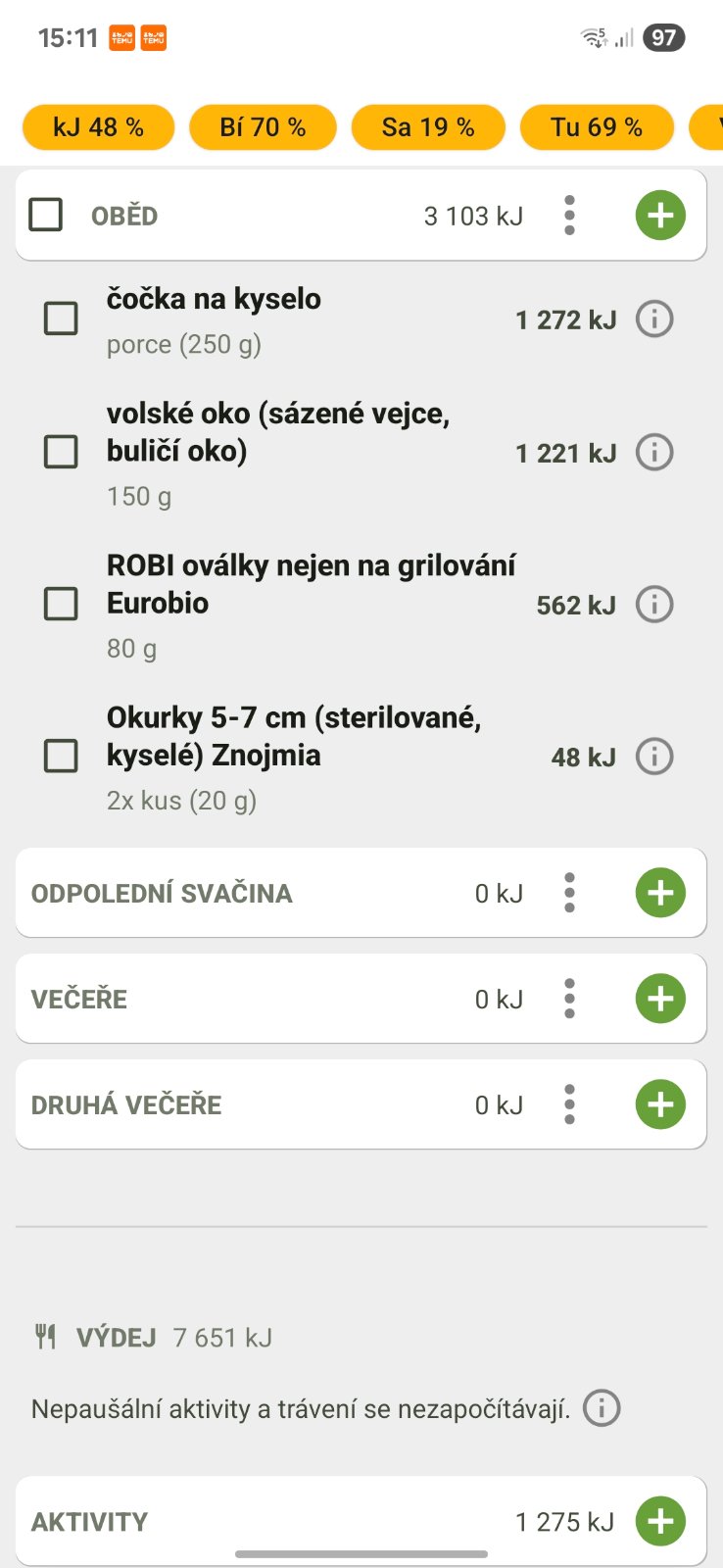723x1568 pixels.
Task: Add food to Druhá večeře
Action: point(660,1104)
